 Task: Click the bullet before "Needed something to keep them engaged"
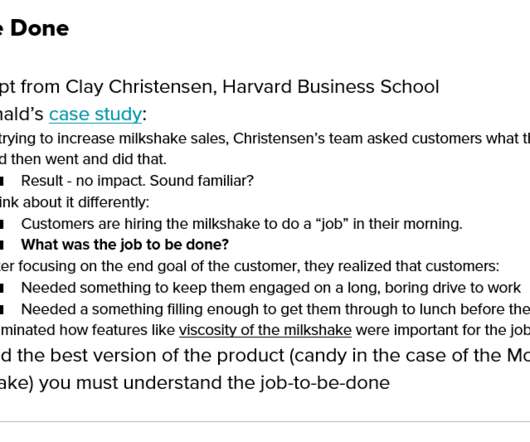(x=2, y=289)
